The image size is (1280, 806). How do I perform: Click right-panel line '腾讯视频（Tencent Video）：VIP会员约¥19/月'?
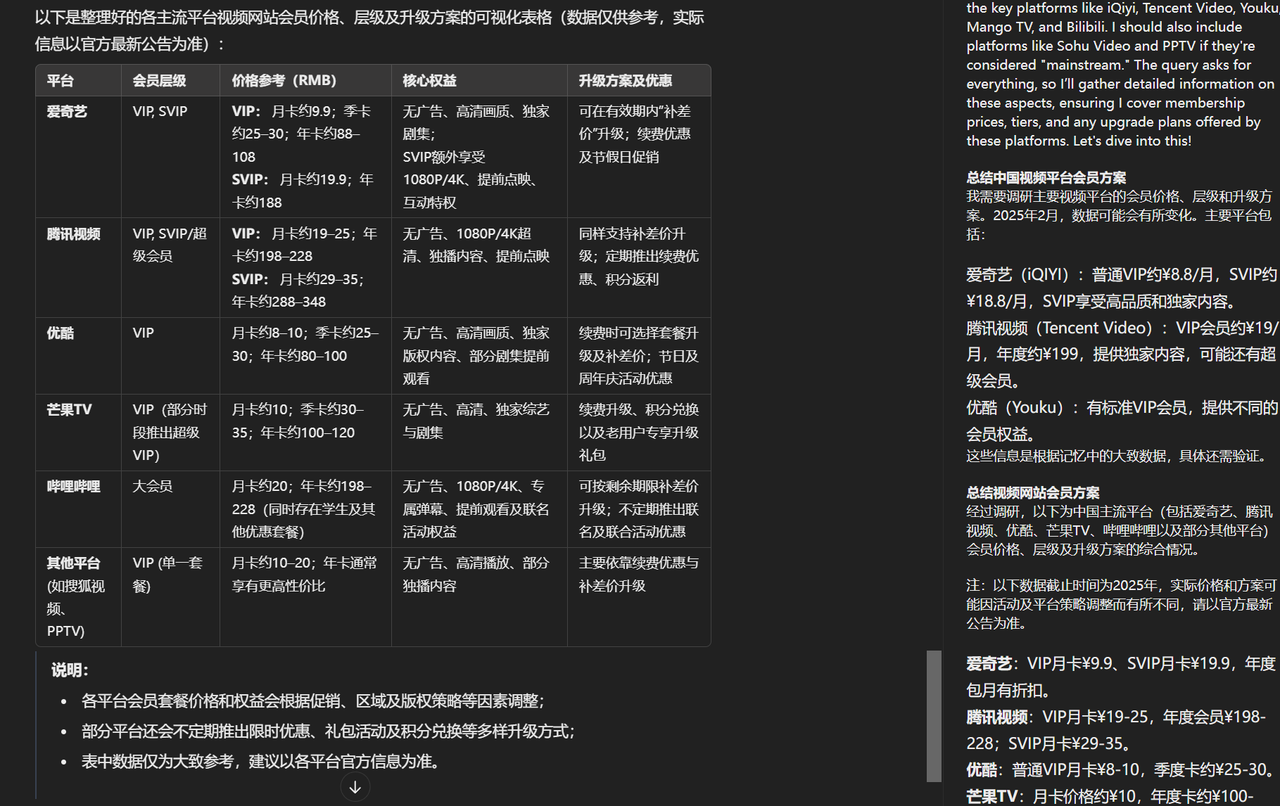coord(1122,354)
